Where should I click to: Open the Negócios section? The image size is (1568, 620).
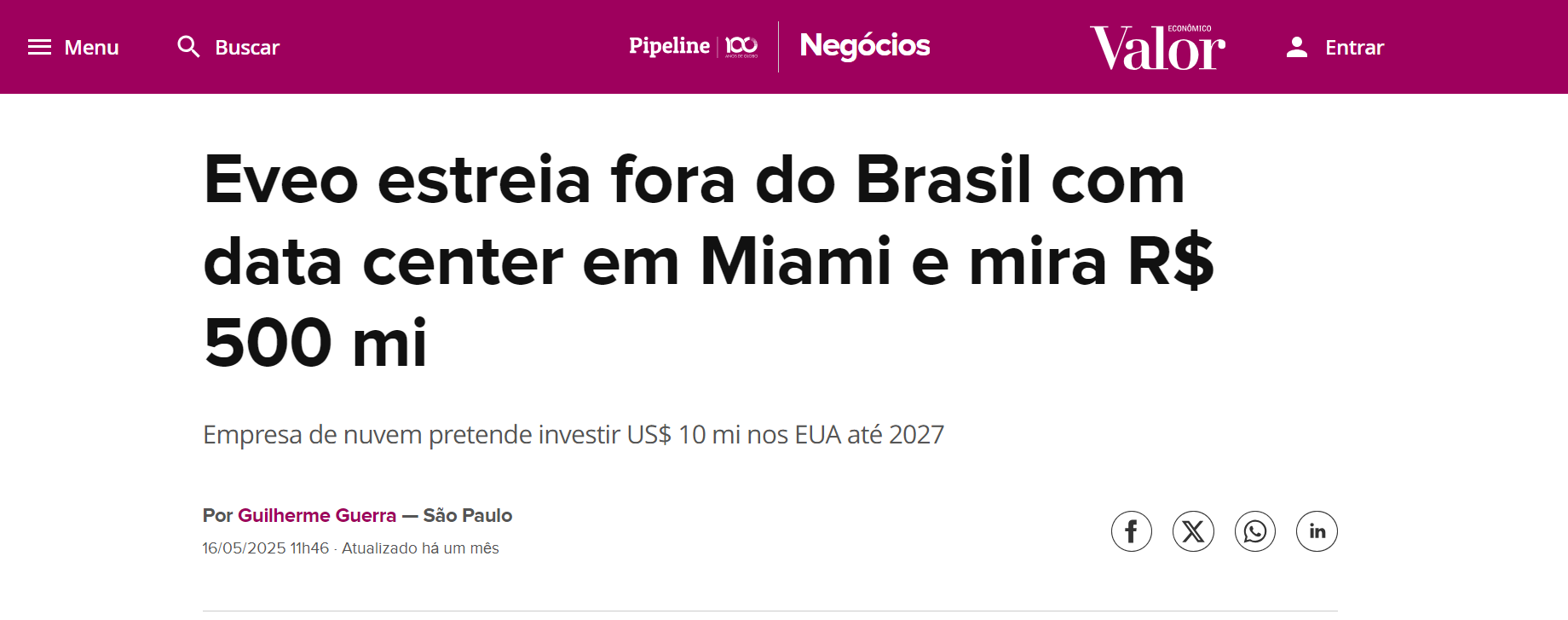coord(865,46)
